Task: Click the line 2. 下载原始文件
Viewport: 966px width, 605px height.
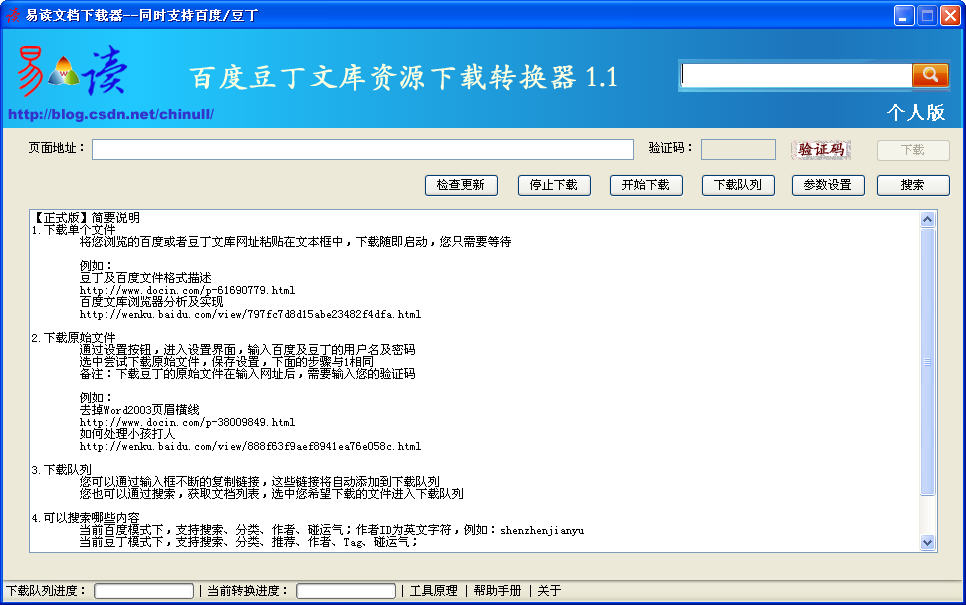Action: (73, 338)
